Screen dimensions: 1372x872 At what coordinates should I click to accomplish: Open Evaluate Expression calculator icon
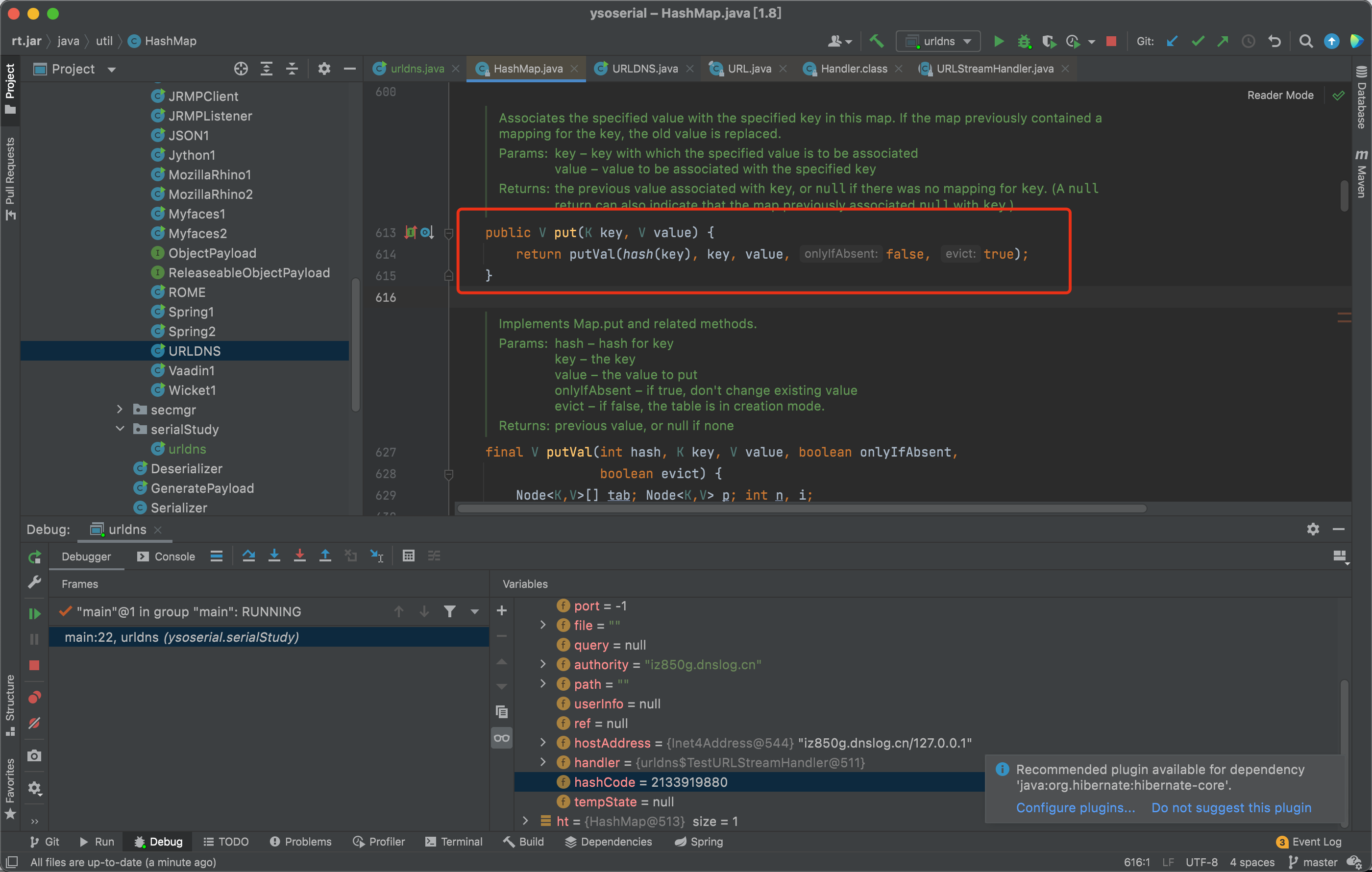409,556
